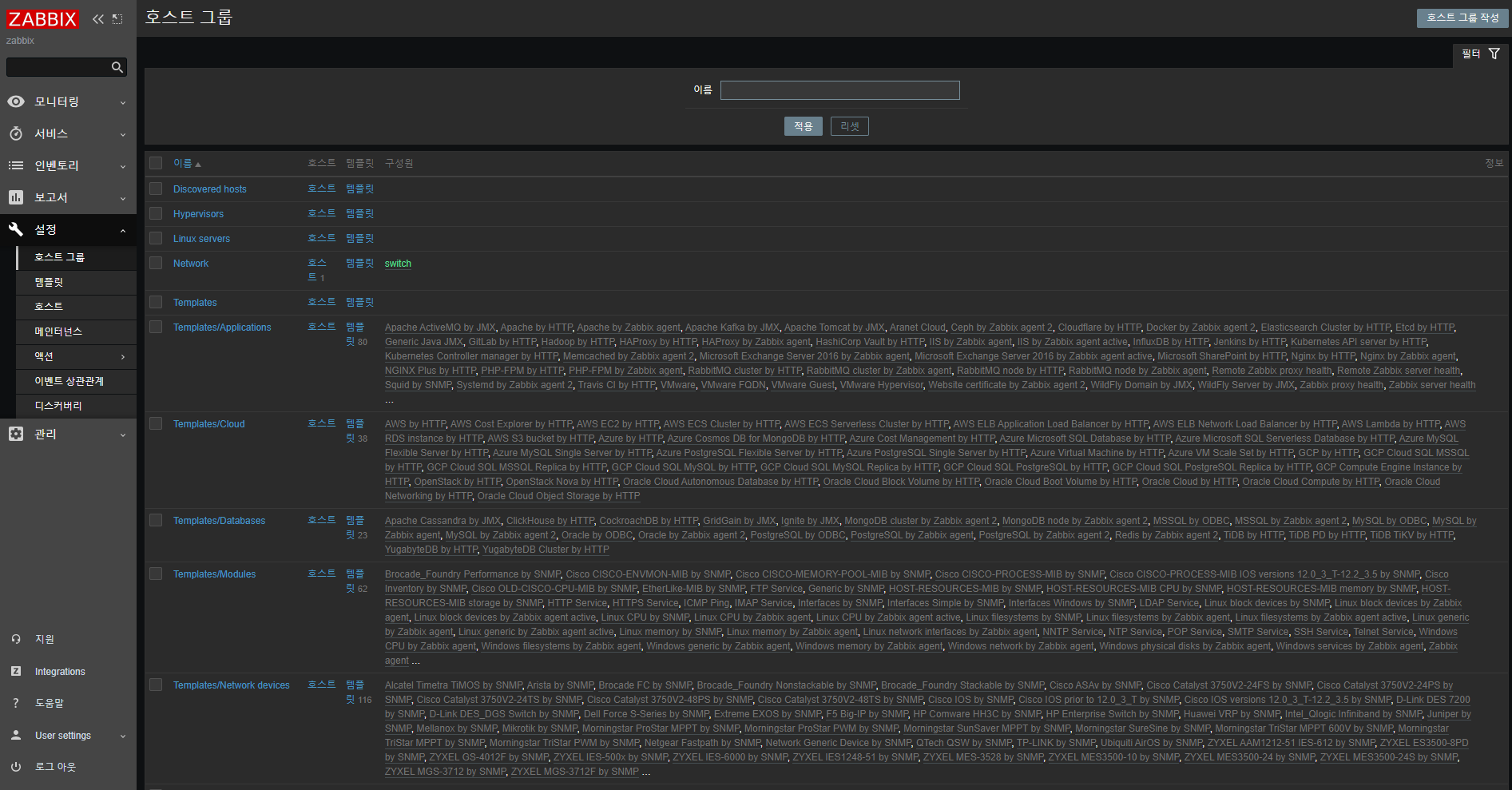Click the sidebar search magnifier icon
Image resolution: width=1512 pixels, height=790 pixels.
pyautogui.click(x=117, y=67)
